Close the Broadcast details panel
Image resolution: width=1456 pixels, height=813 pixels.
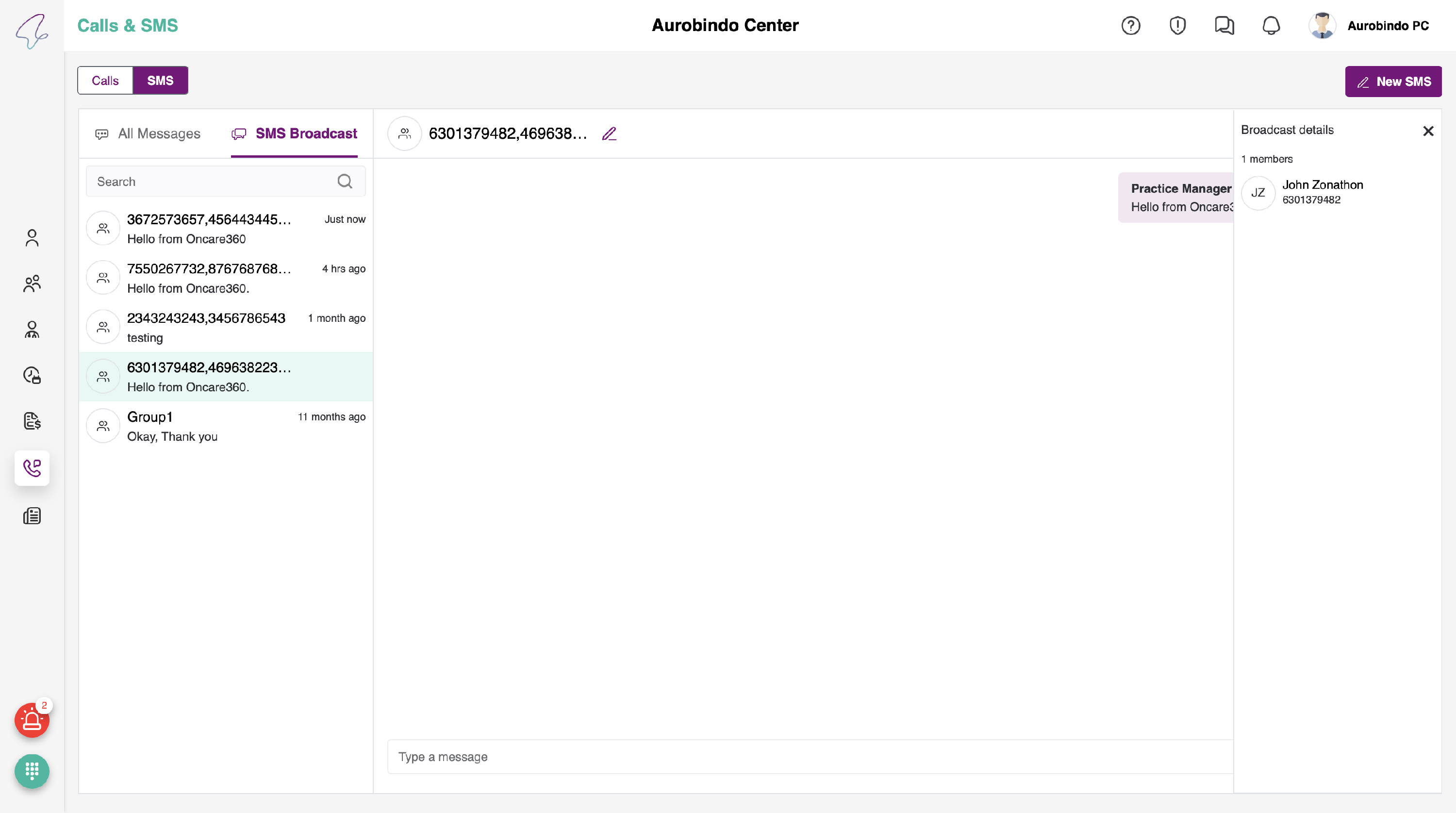pos(1428,131)
